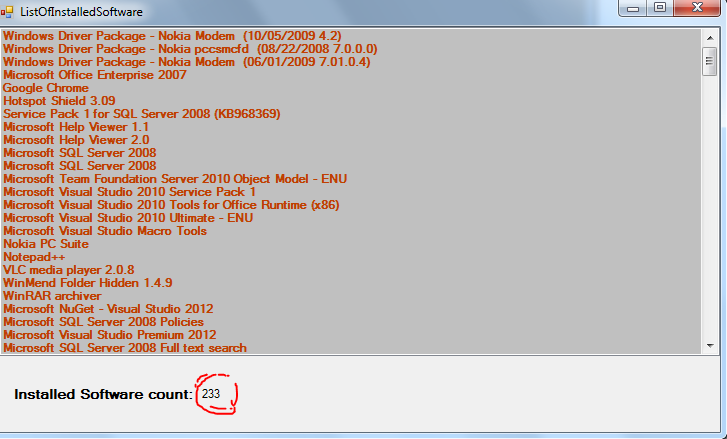727x439 pixels.
Task: Click the installed software count value 233
Action: click(211, 394)
